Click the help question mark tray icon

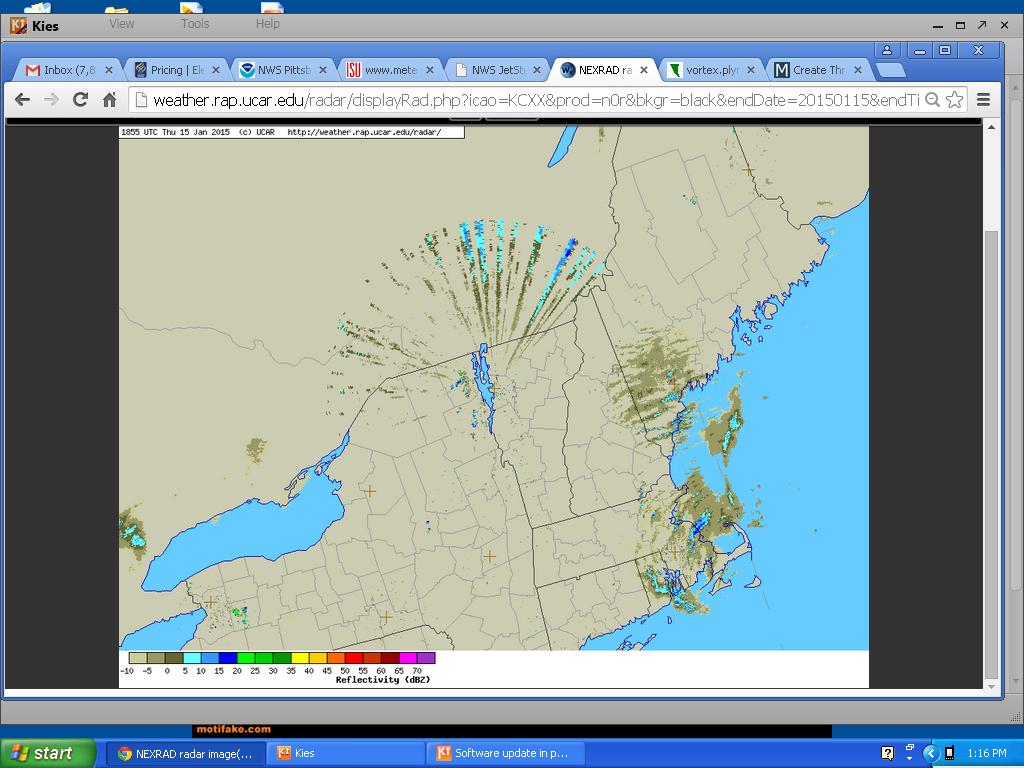point(887,753)
